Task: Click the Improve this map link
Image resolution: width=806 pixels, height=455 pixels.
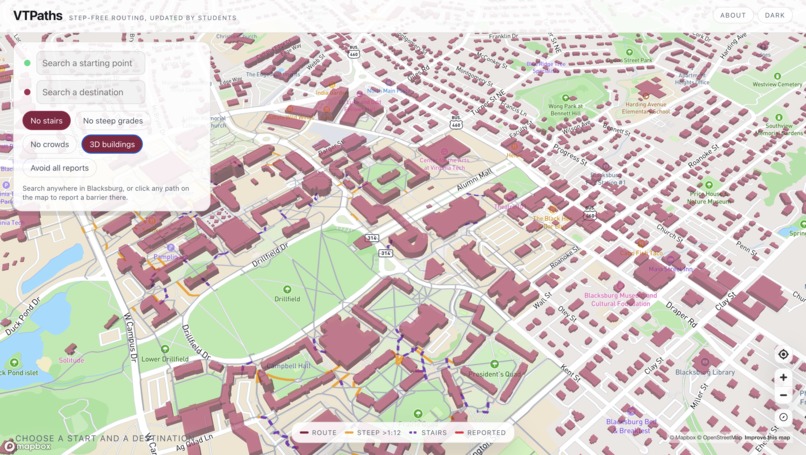Action: pyautogui.click(x=767, y=438)
